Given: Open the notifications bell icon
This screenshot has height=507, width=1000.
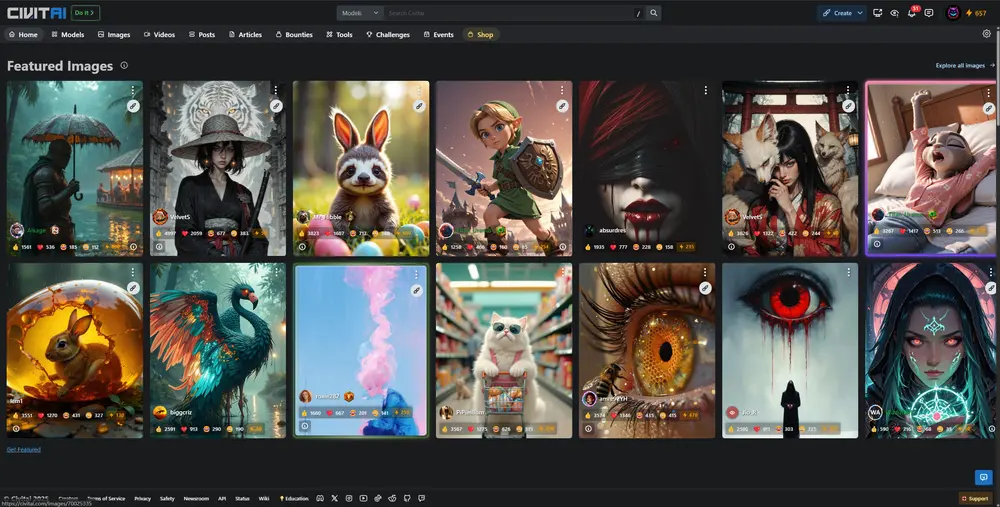Looking at the screenshot, I should point(911,13).
